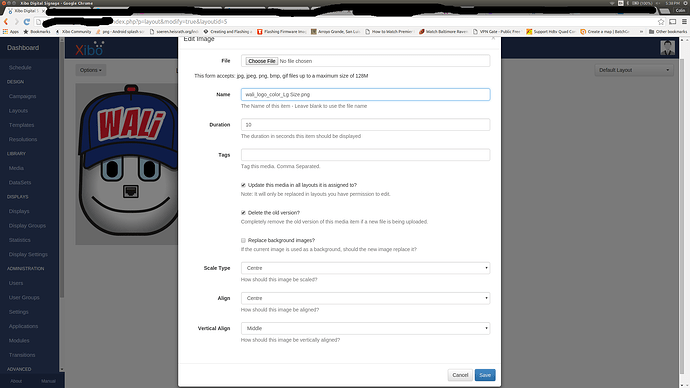Open Layouts in the sidebar menu
This screenshot has height=388, width=690.
click(18, 111)
